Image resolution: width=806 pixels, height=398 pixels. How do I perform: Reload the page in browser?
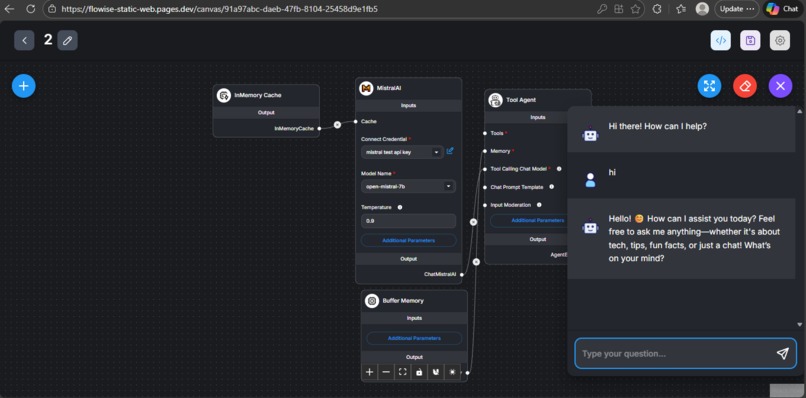tap(30, 9)
